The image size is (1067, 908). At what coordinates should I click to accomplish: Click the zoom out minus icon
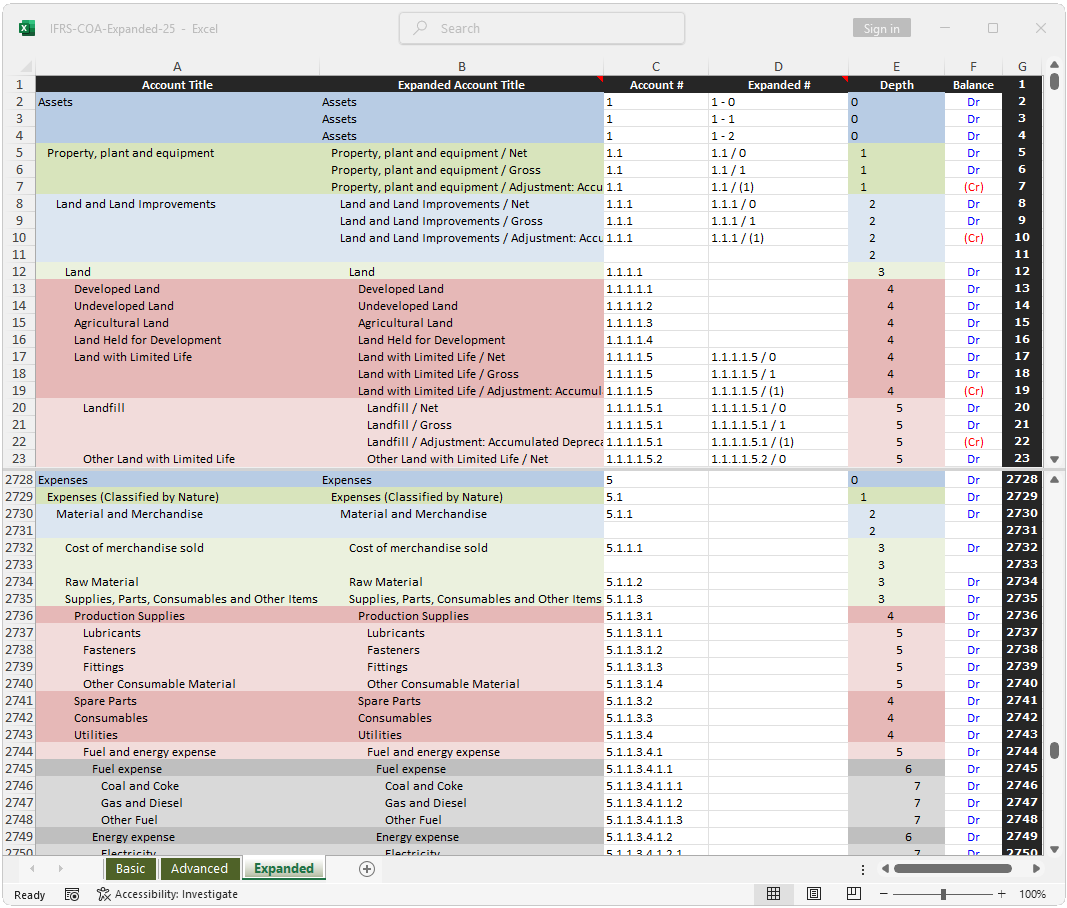(883, 894)
